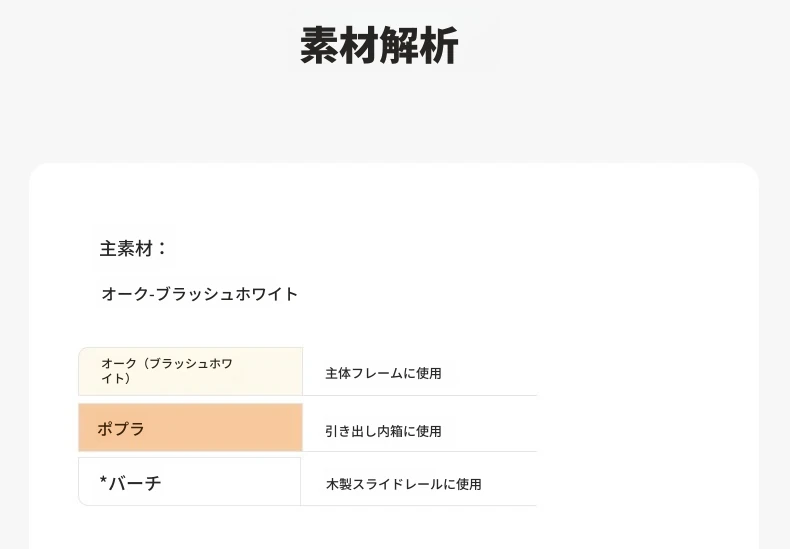Click the 引き出し内箱に使用 description

pyautogui.click(x=383, y=432)
